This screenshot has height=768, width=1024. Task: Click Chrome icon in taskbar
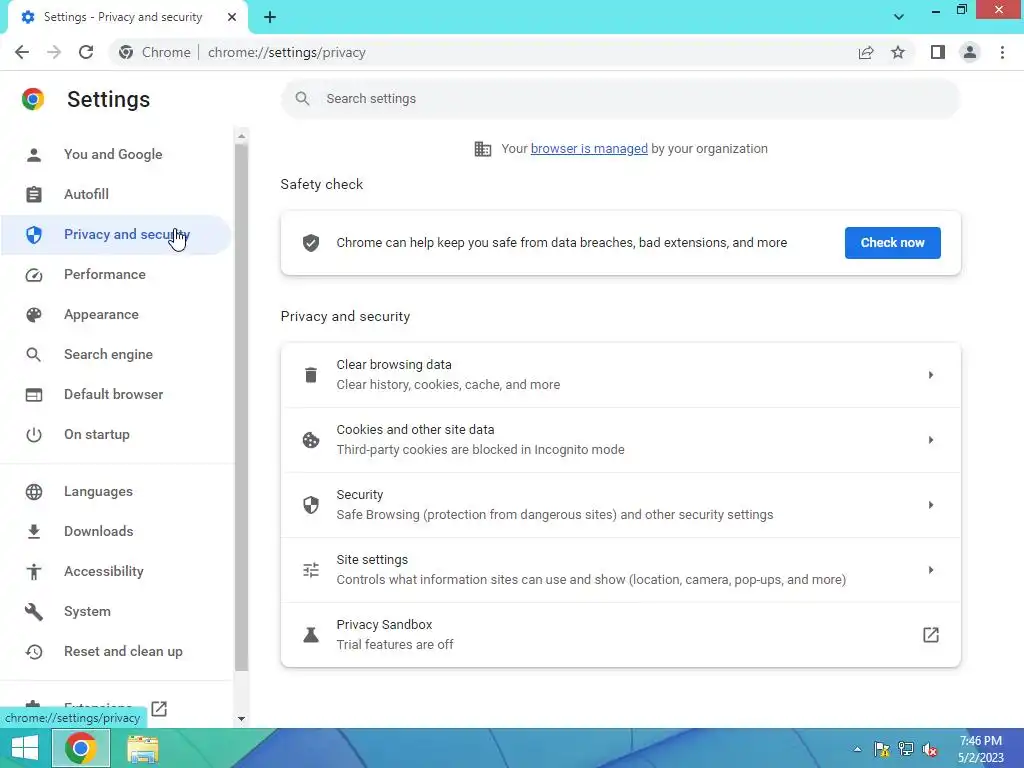[x=80, y=748]
